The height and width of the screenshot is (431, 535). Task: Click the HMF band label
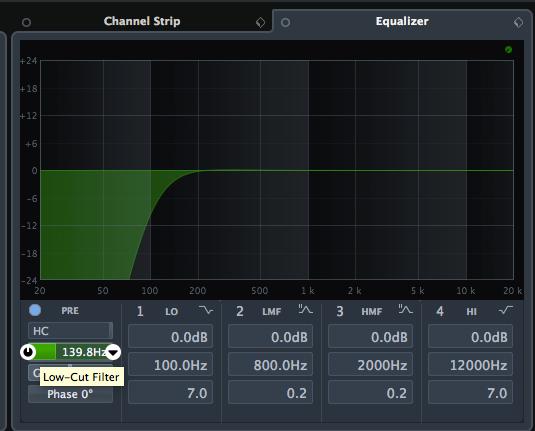pos(372,312)
